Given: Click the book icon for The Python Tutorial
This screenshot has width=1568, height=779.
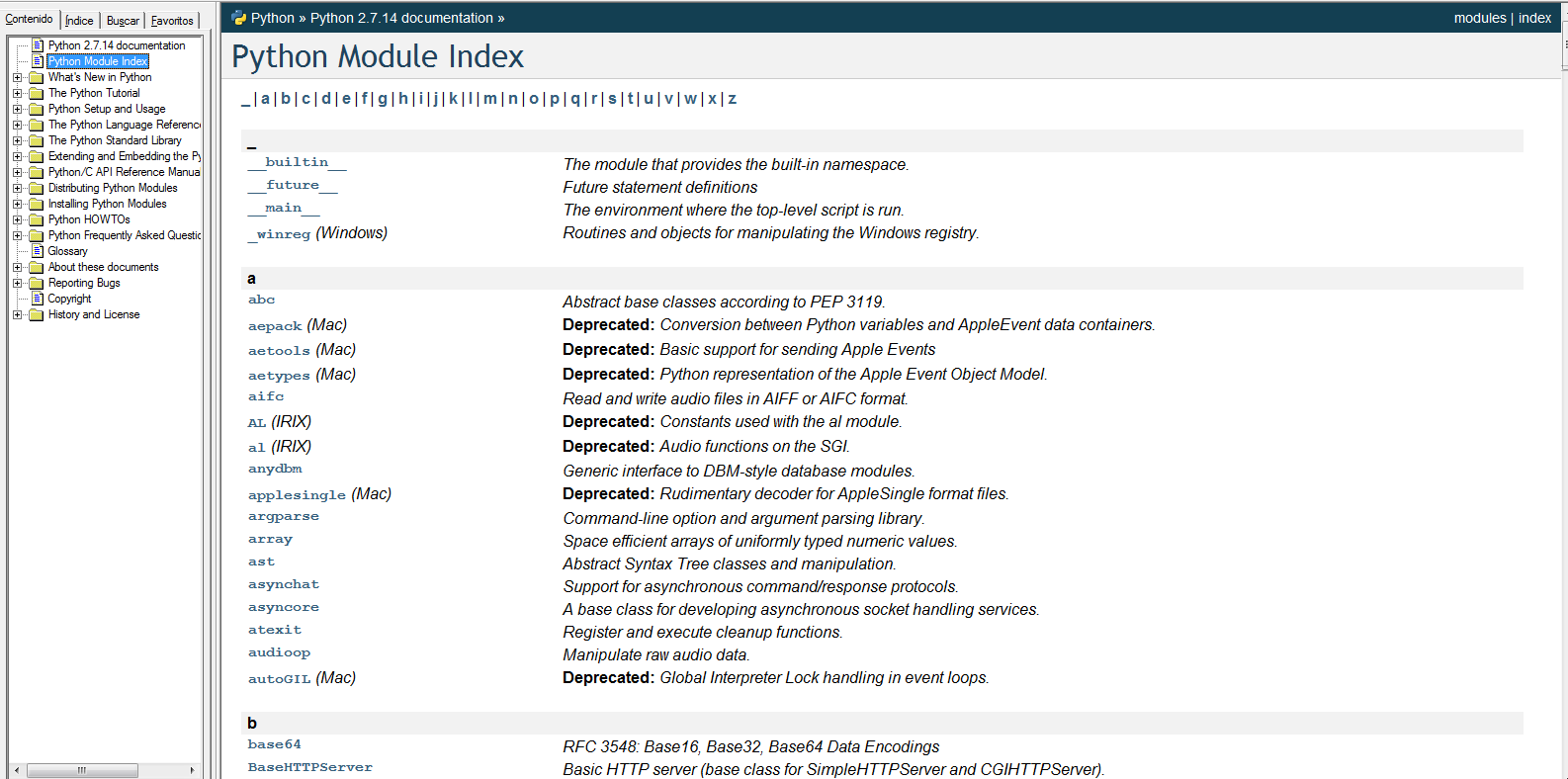Looking at the screenshot, I should pos(37,93).
